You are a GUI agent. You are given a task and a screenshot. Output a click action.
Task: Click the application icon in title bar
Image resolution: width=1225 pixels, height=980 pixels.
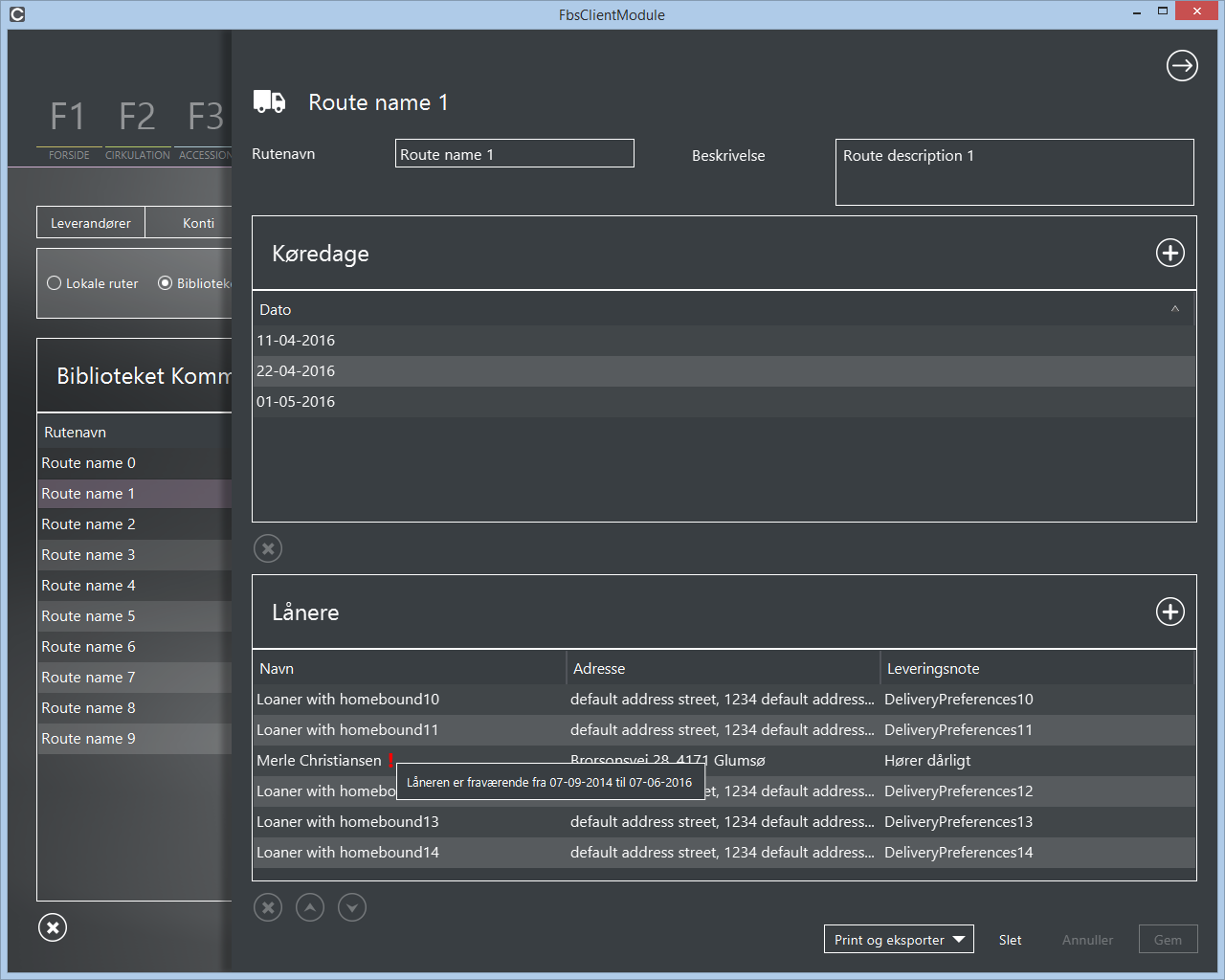point(16,14)
